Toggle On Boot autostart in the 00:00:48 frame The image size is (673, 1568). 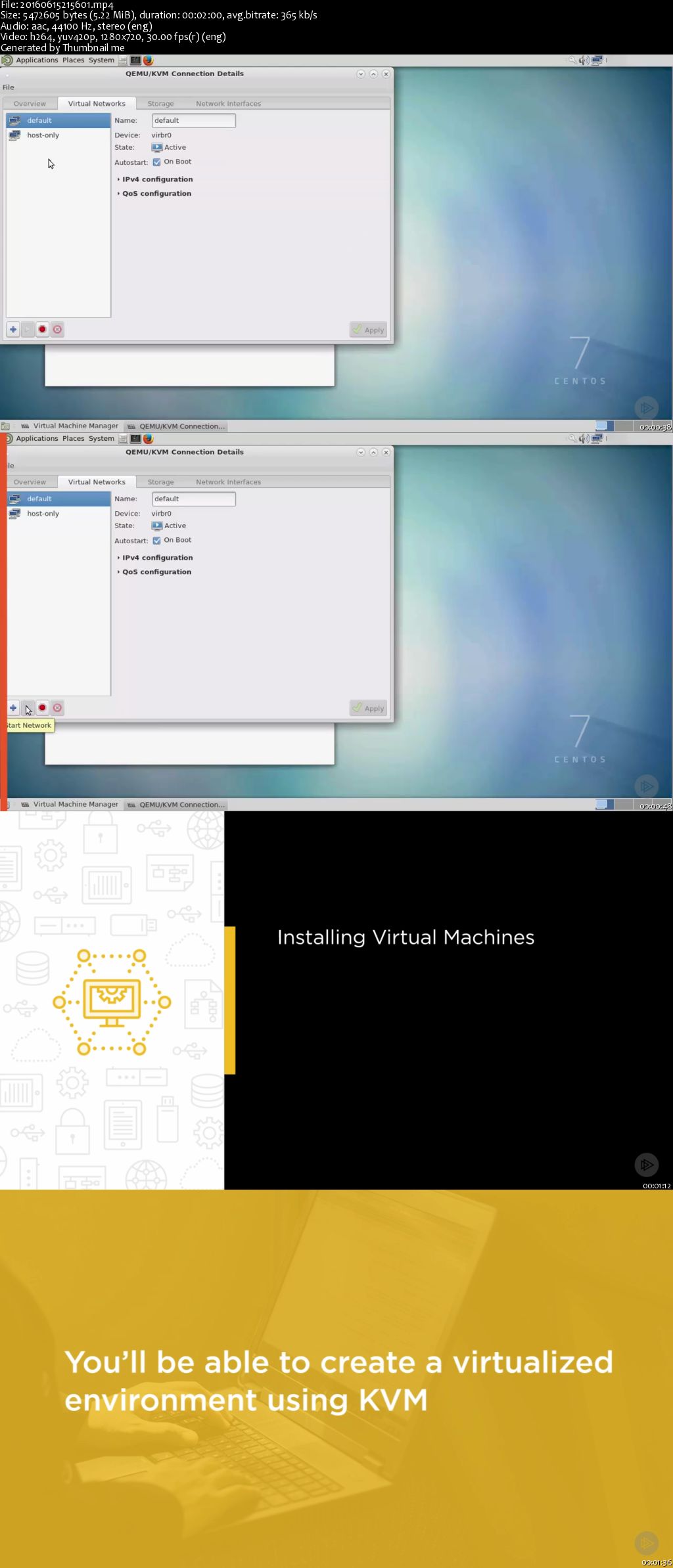tap(156, 541)
